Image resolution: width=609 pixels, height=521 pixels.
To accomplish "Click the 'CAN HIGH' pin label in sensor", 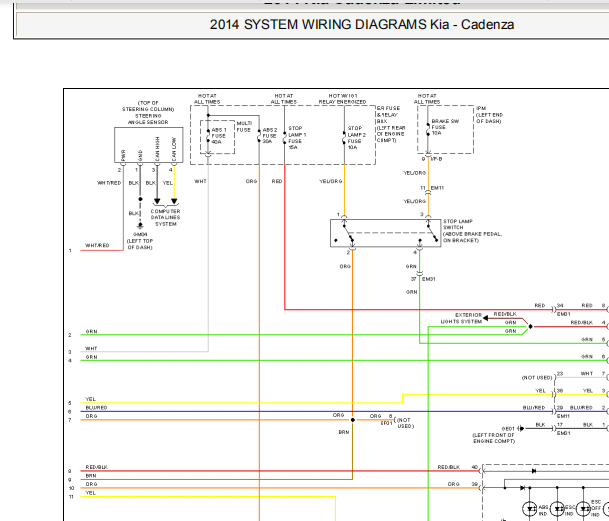I will [x=157, y=148].
